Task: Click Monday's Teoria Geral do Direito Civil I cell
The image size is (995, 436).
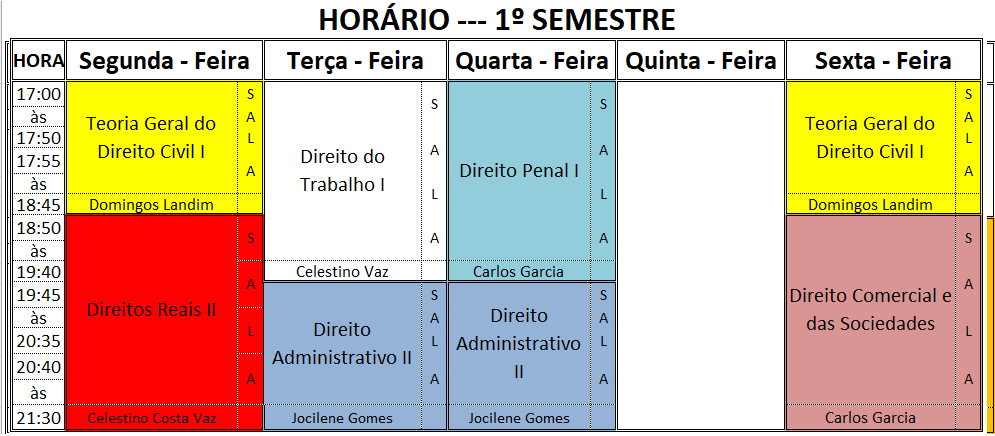Action: click(x=151, y=138)
